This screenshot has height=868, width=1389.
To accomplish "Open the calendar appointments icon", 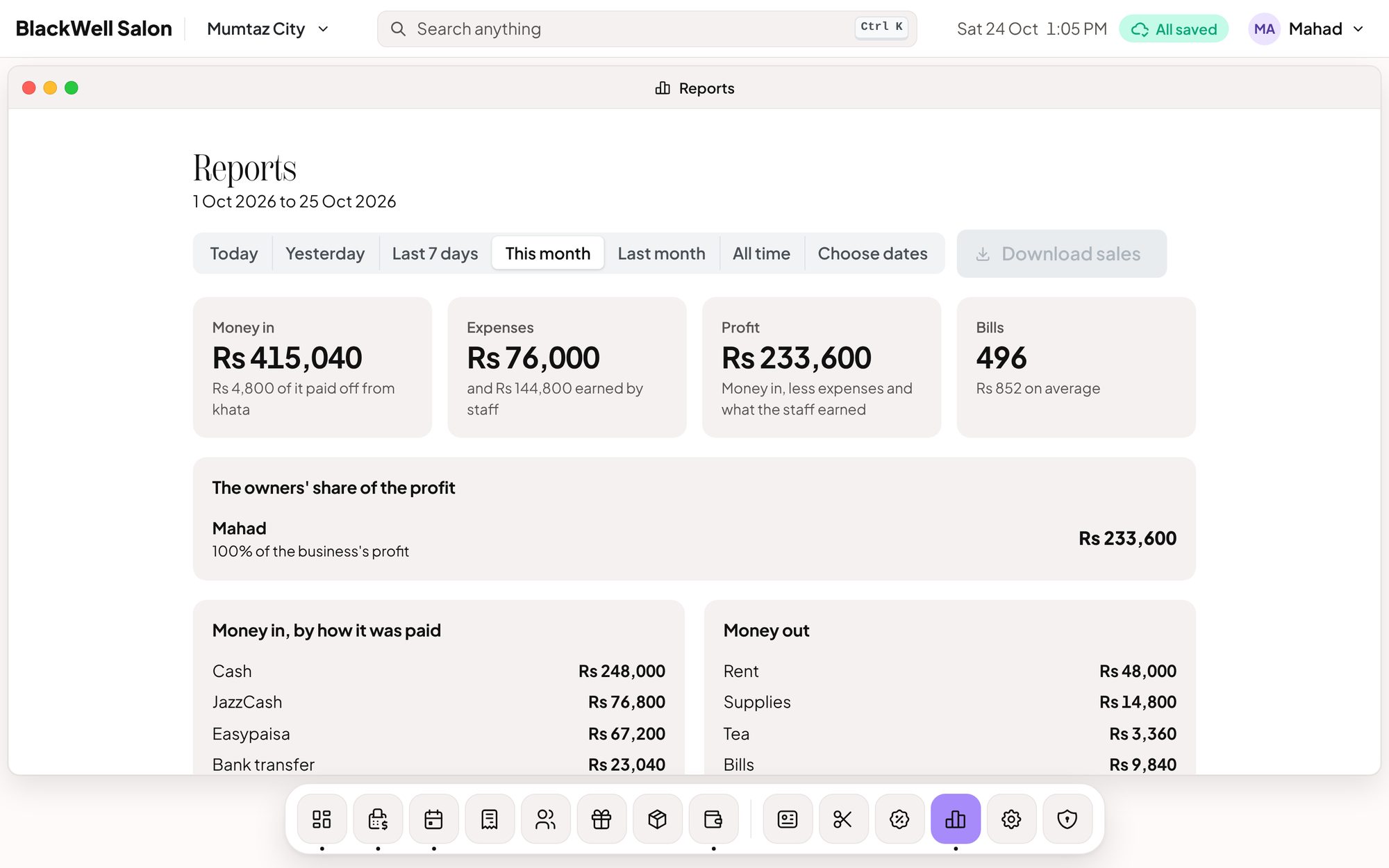I will point(433,819).
